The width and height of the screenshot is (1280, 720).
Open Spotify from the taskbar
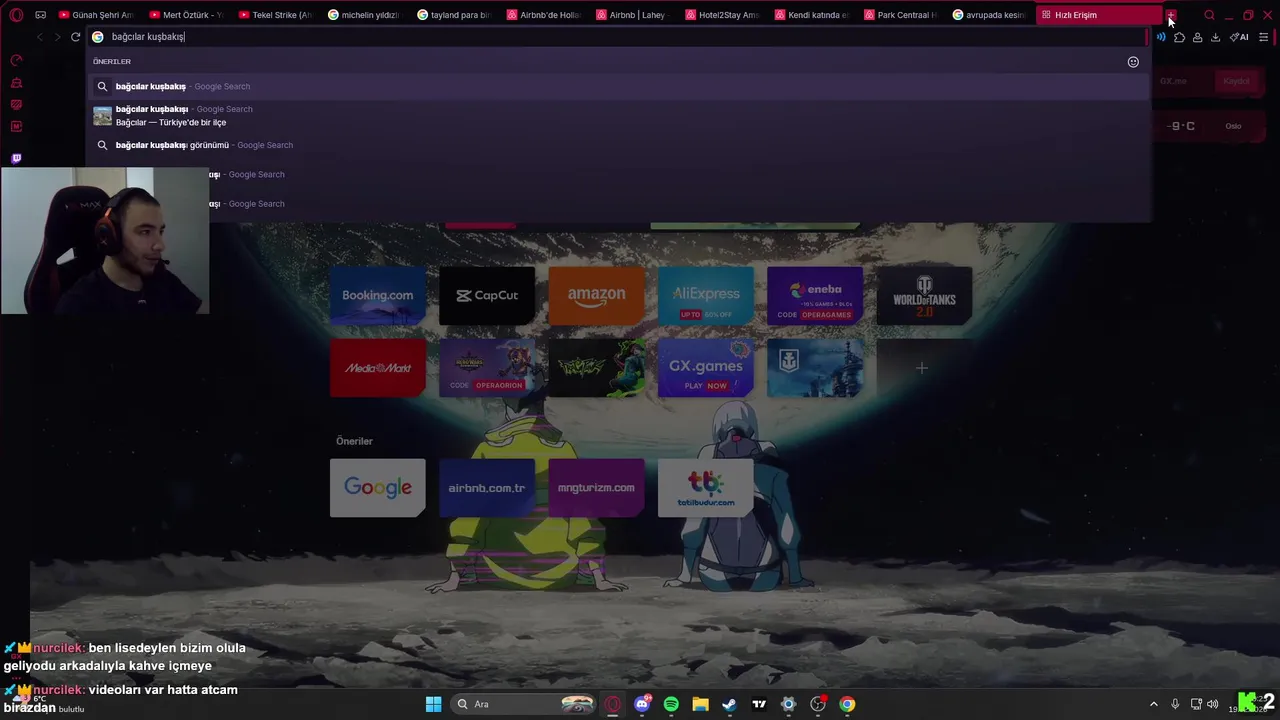tap(671, 704)
